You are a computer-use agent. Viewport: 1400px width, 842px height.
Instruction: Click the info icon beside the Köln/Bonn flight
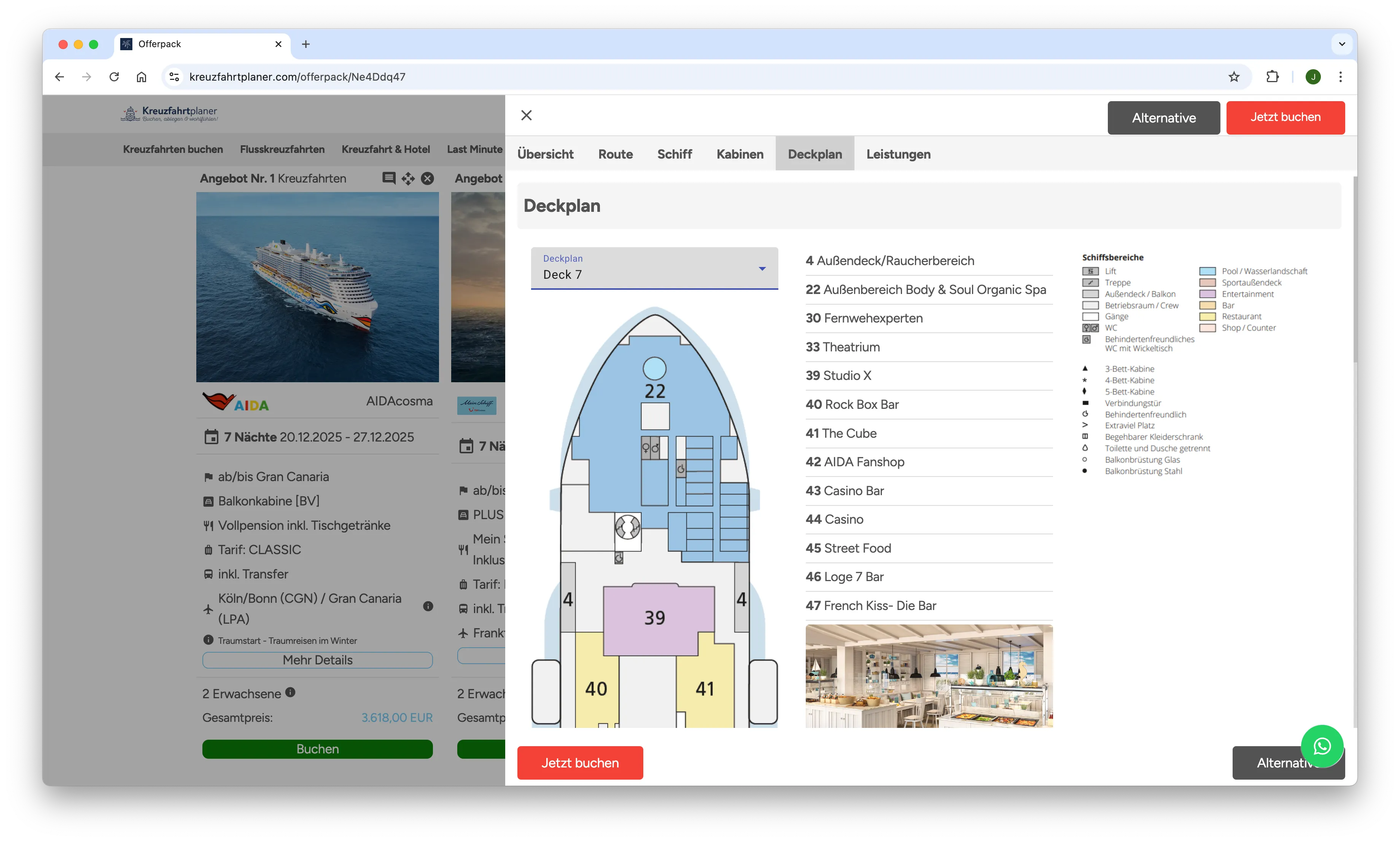[428, 606]
